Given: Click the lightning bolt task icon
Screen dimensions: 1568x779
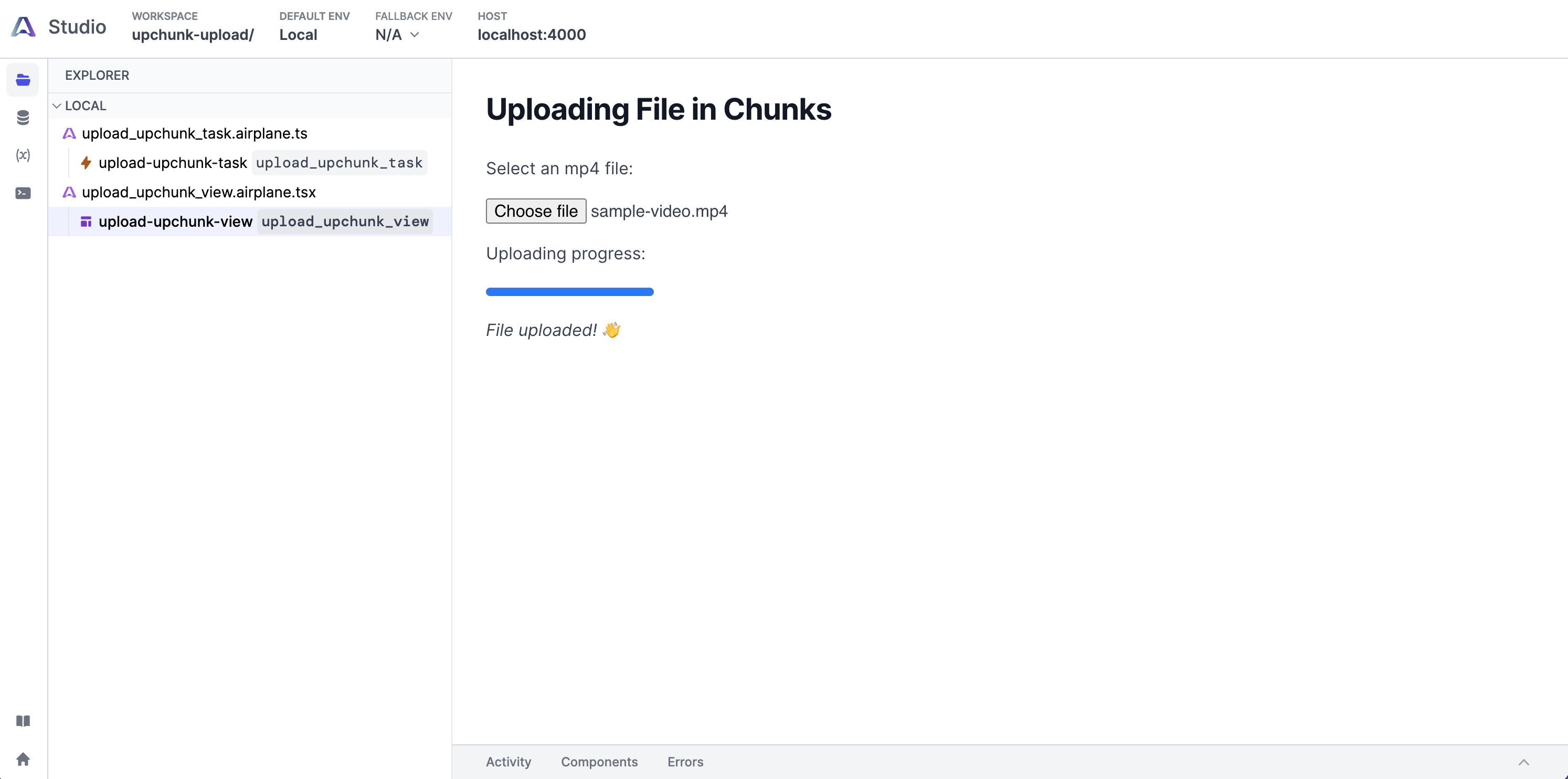Looking at the screenshot, I should pyautogui.click(x=86, y=163).
